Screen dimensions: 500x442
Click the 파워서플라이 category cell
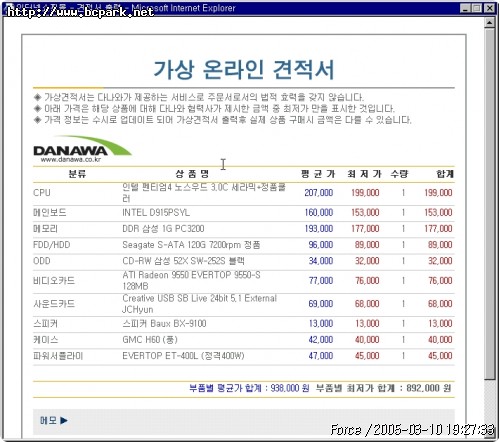point(58,356)
